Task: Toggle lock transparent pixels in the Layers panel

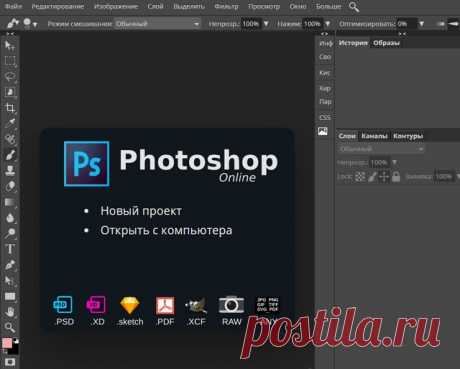Action: click(360, 177)
